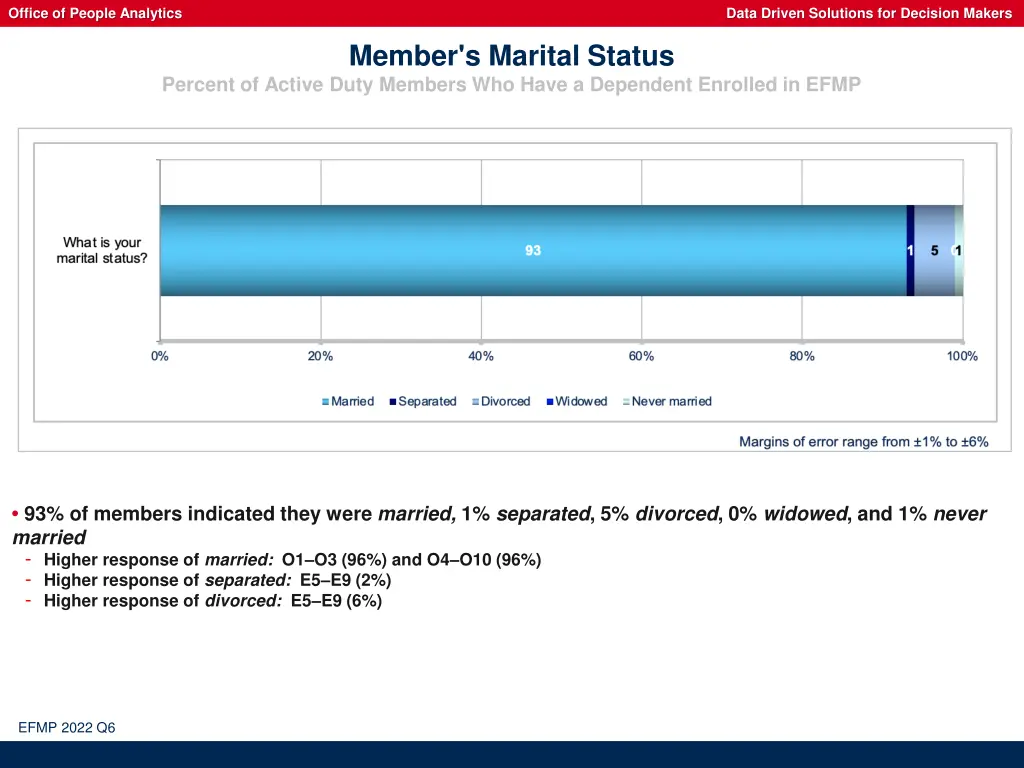Click the 80% axis tick label
This screenshot has height=768, width=1024.
pyautogui.click(x=802, y=357)
